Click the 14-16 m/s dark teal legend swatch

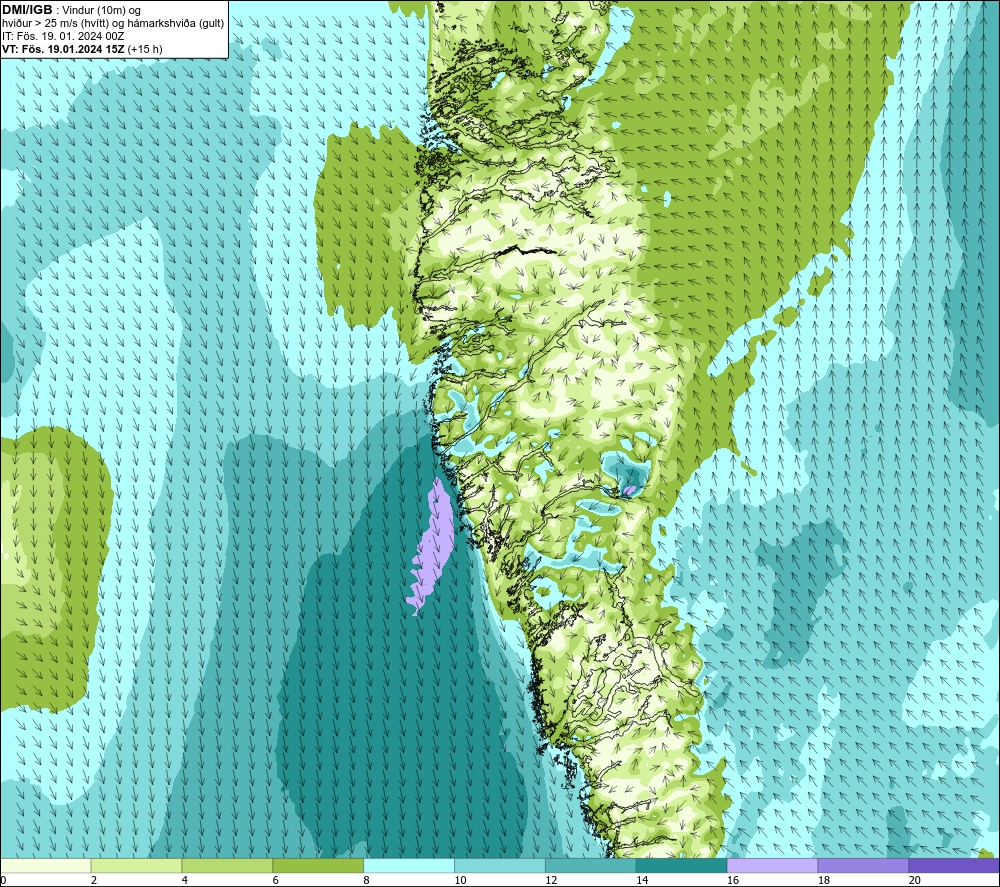pos(681,865)
